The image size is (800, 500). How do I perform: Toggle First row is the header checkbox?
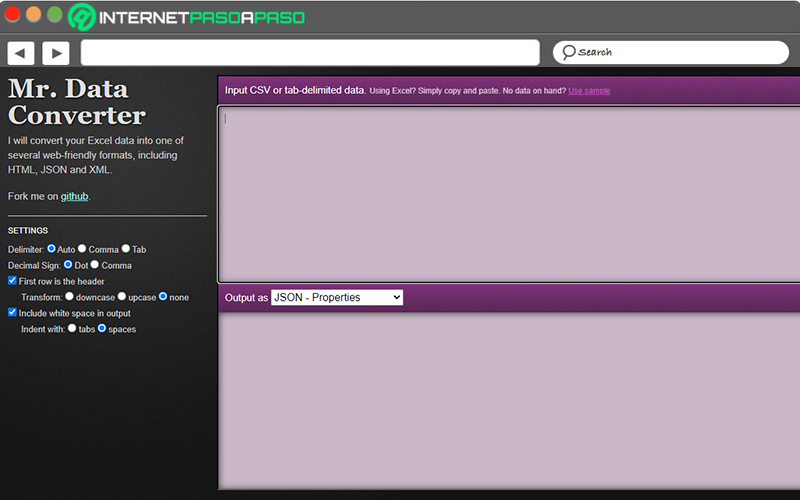coord(12,280)
